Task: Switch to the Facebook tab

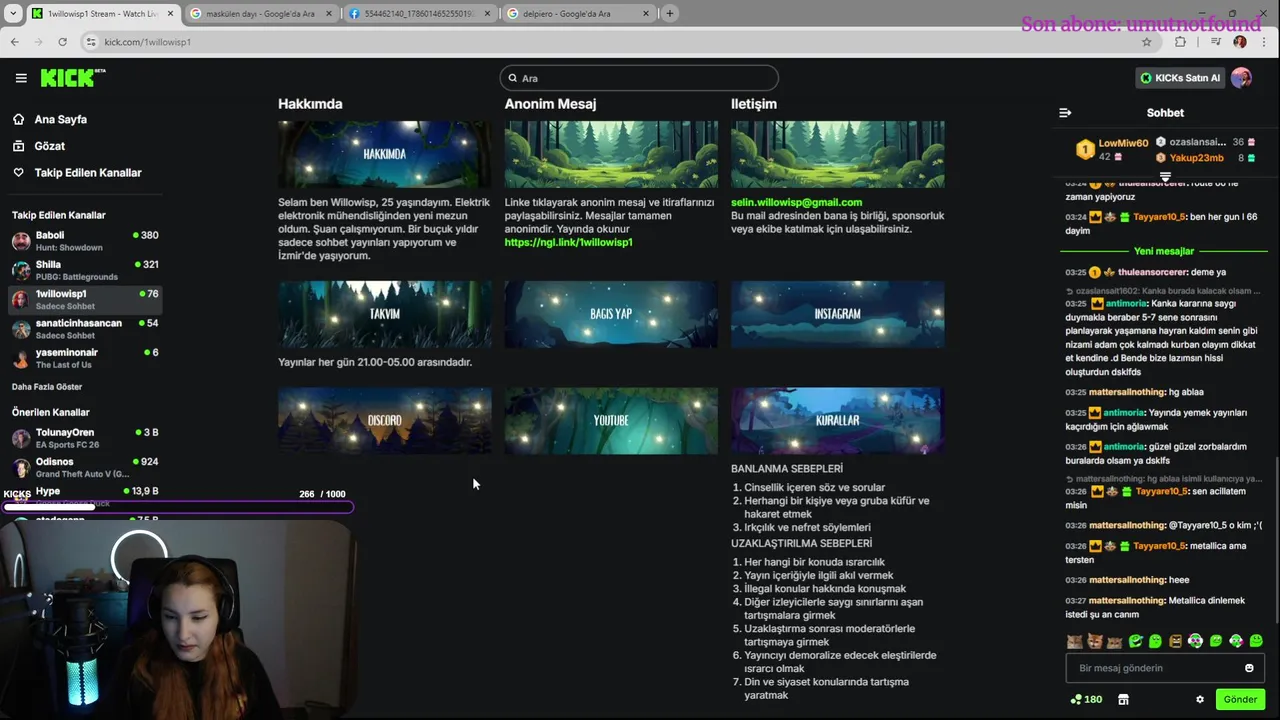Action: click(x=418, y=14)
